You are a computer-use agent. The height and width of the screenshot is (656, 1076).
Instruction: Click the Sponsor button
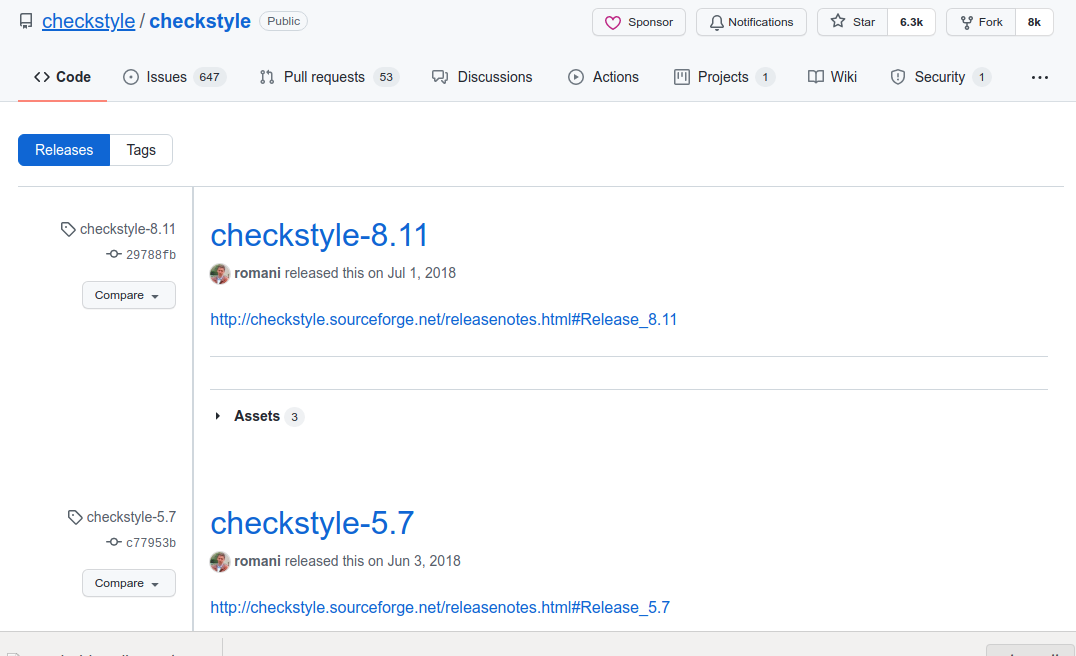[638, 21]
